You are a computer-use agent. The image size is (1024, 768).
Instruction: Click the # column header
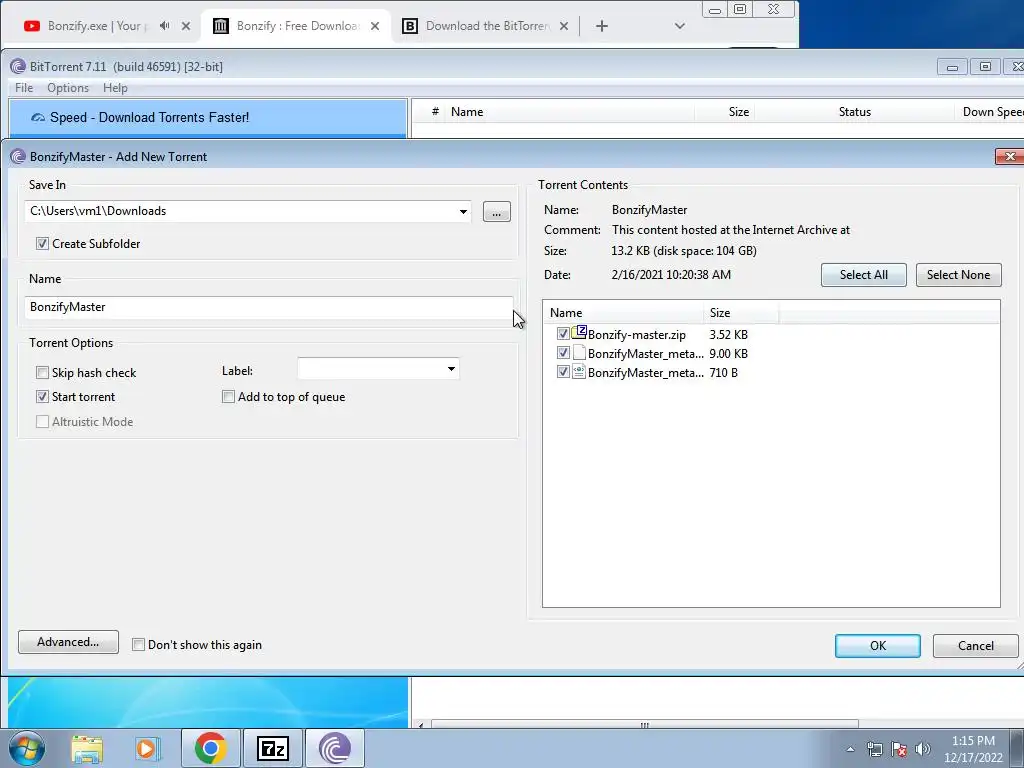point(435,112)
